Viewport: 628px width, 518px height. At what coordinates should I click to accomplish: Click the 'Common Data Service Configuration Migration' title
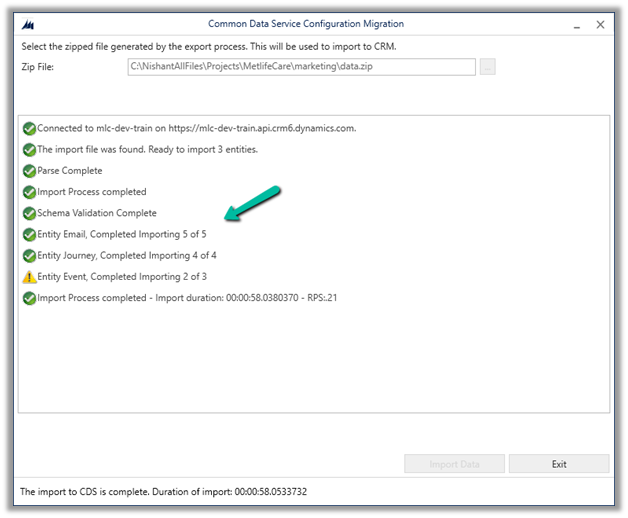[x=306, y=24]
